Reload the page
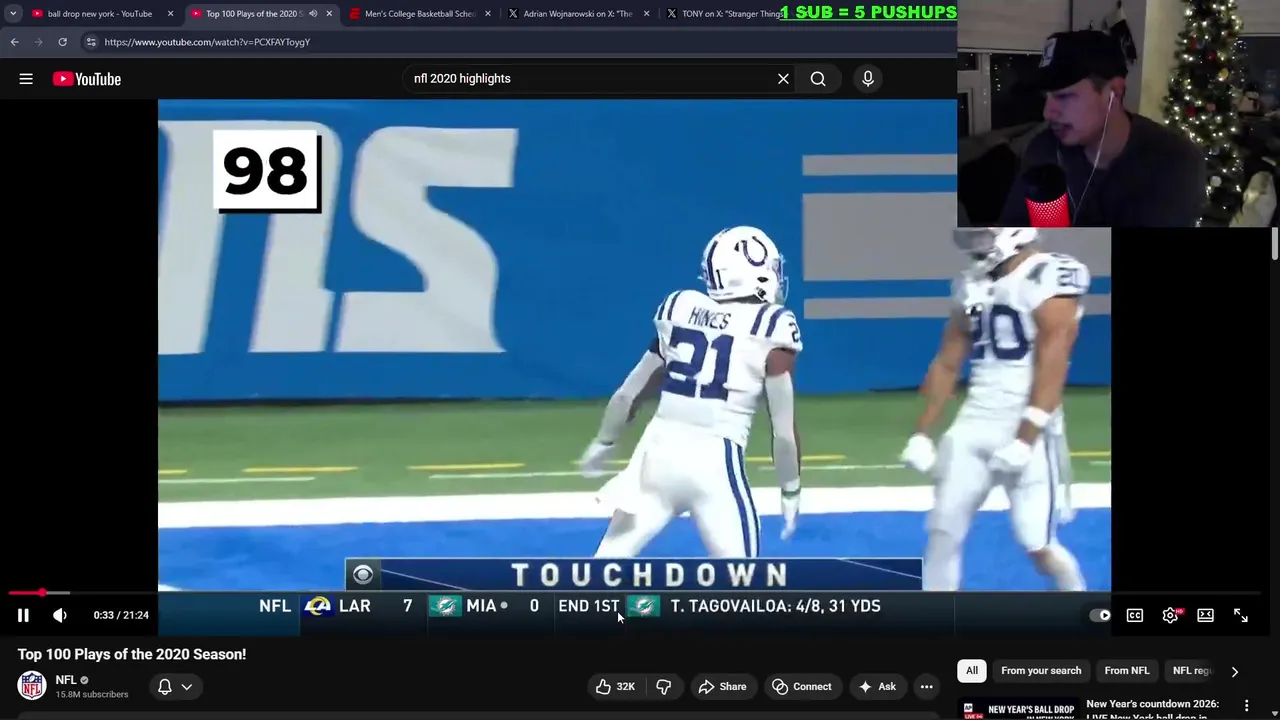 [x=62, y=42]
